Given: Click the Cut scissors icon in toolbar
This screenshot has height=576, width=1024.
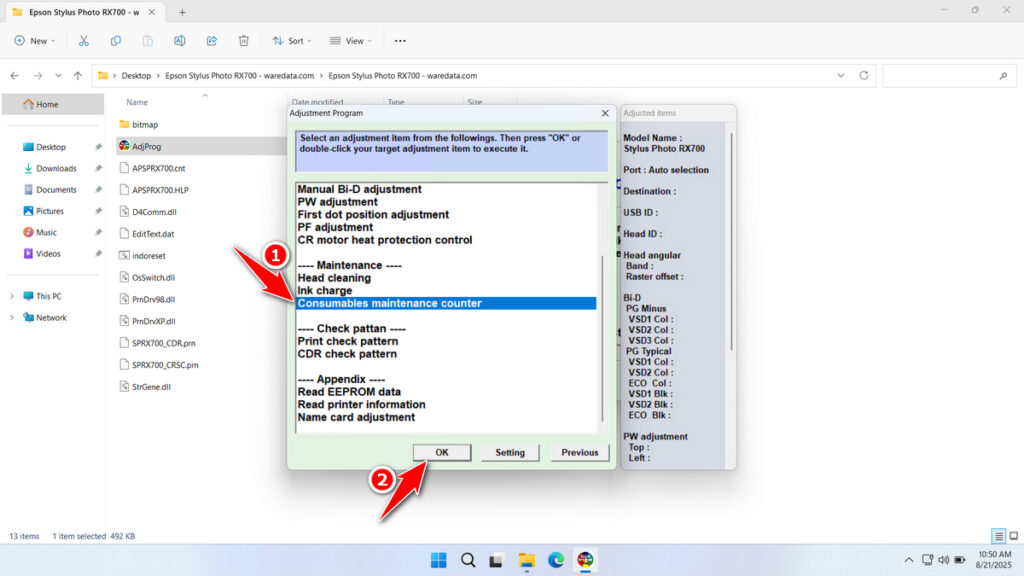Looking at the screenshot, I should tap(84, 40).
